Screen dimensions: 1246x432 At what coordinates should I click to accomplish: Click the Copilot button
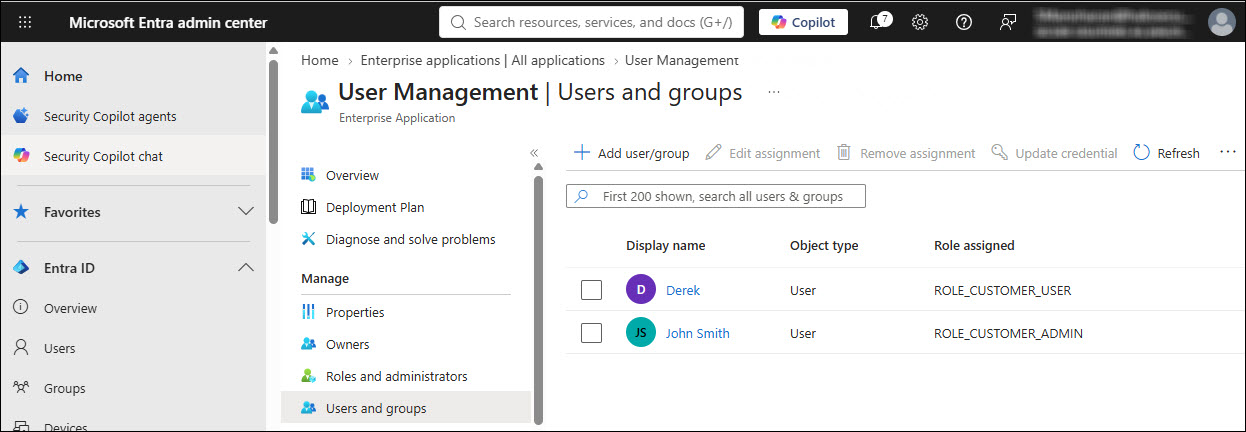(803, 22)
